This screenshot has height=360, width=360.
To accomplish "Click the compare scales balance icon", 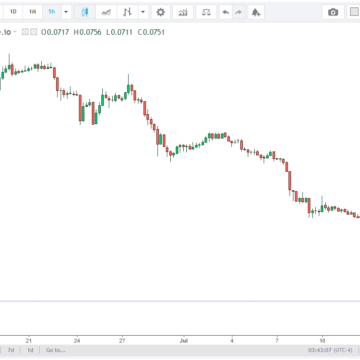I will point(206,12).
